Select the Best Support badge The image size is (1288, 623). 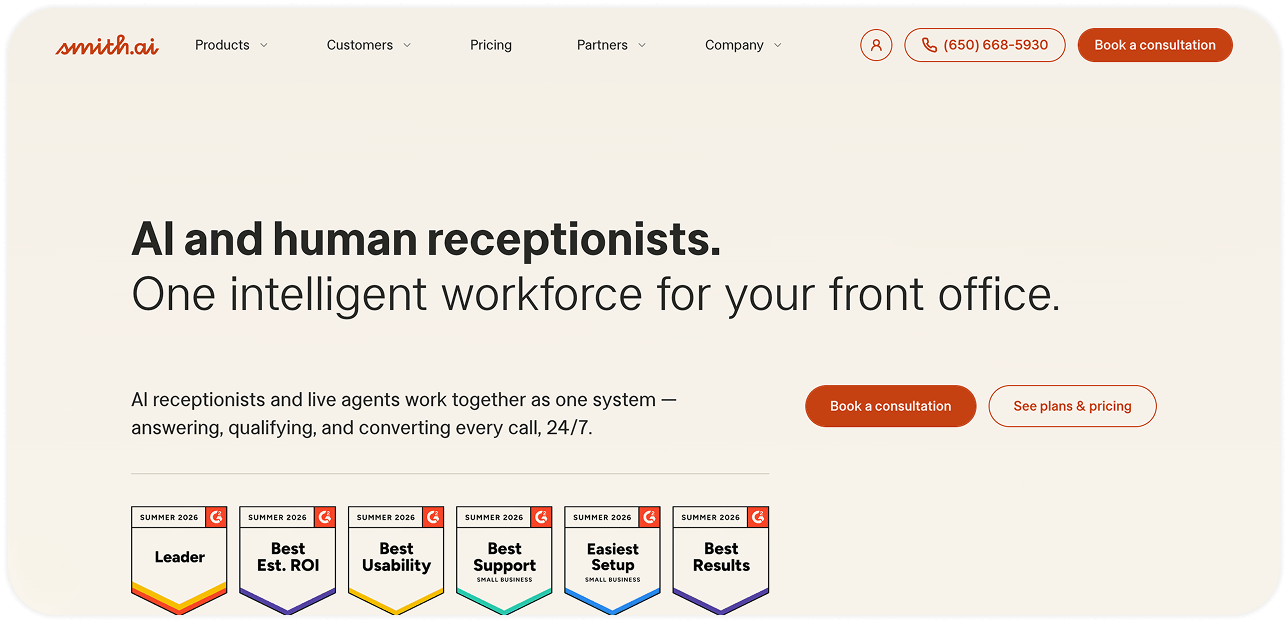click(x=504, y=560)
